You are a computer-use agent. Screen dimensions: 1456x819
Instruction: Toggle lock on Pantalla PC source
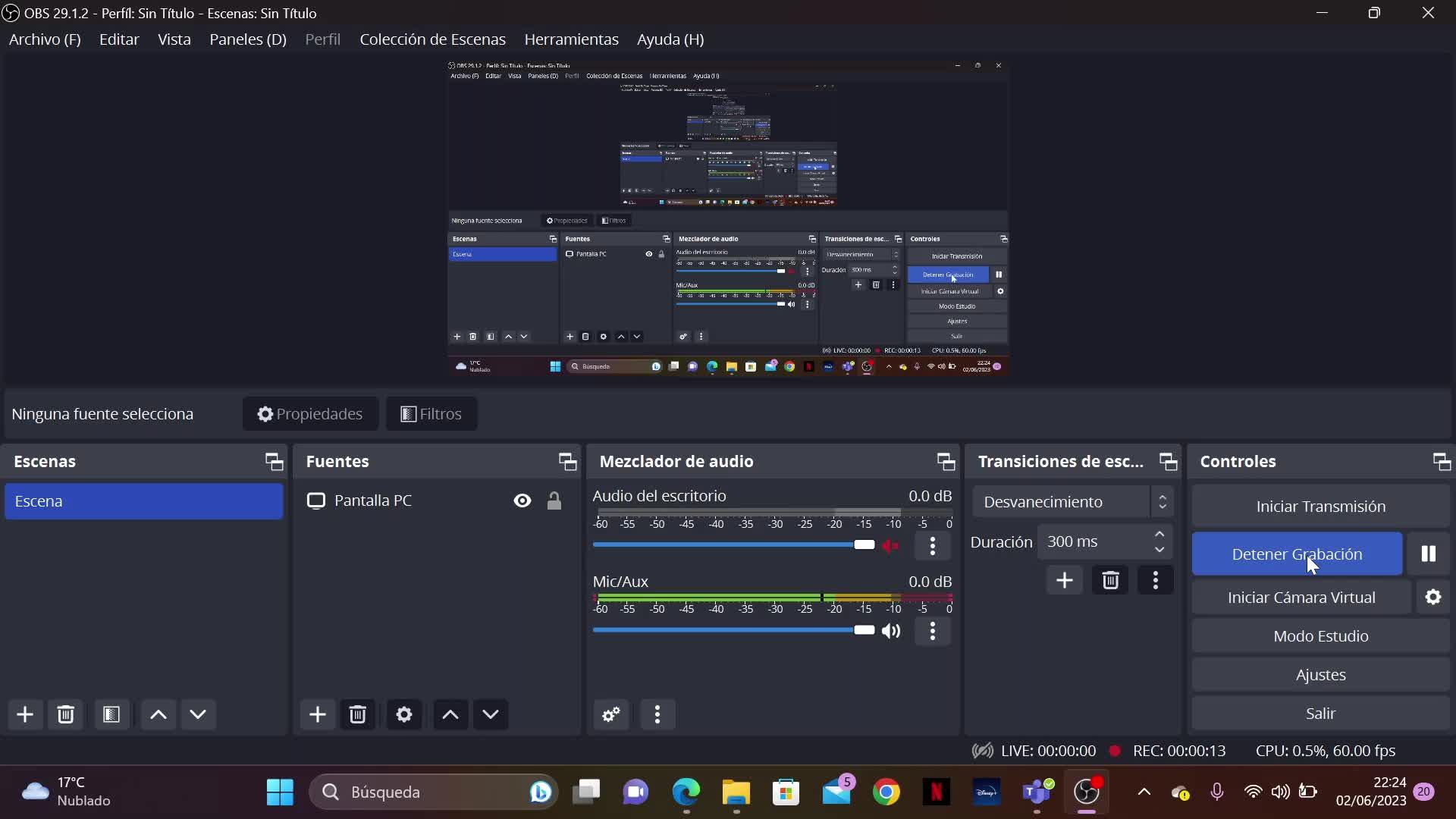coord(554,500)
